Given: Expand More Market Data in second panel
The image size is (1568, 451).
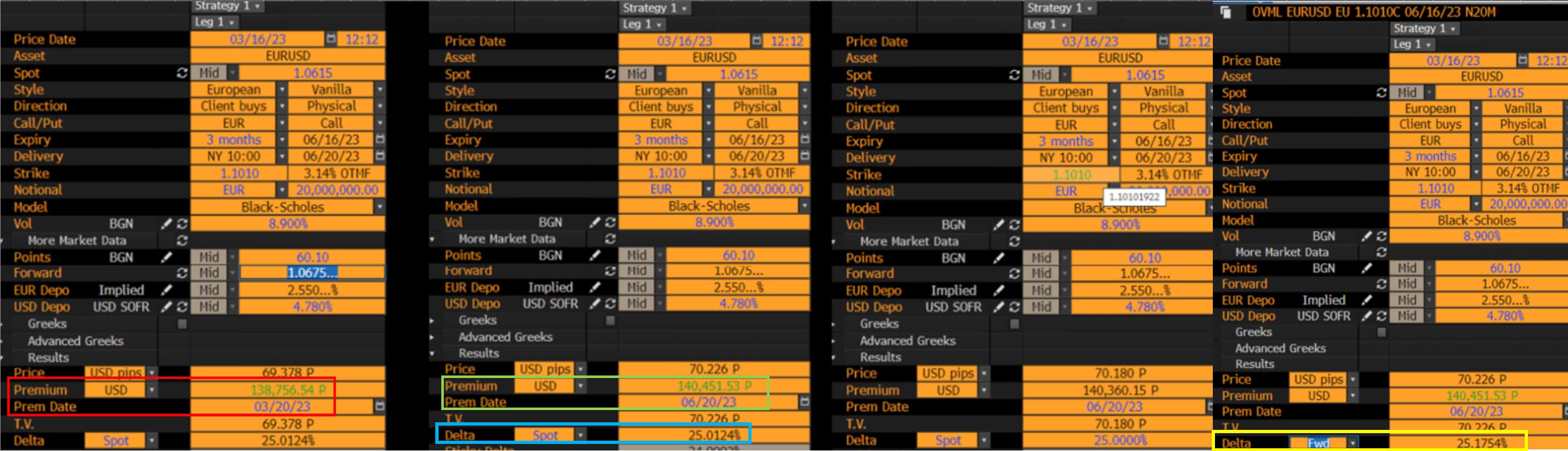Looking at the screenshot, I should tap(432, 239).
